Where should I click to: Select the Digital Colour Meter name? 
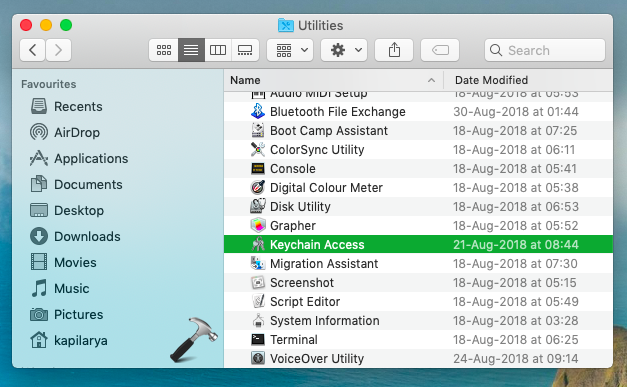(326, 188)
